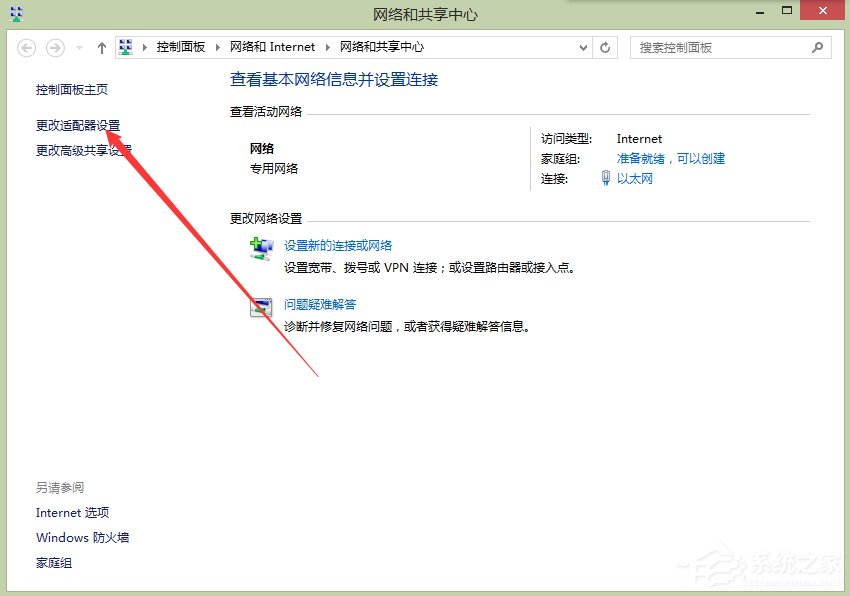Select 网络和 Internet in the breadcrumb
The width and height of the screenshot is (850, 596).
pos(273,47)
